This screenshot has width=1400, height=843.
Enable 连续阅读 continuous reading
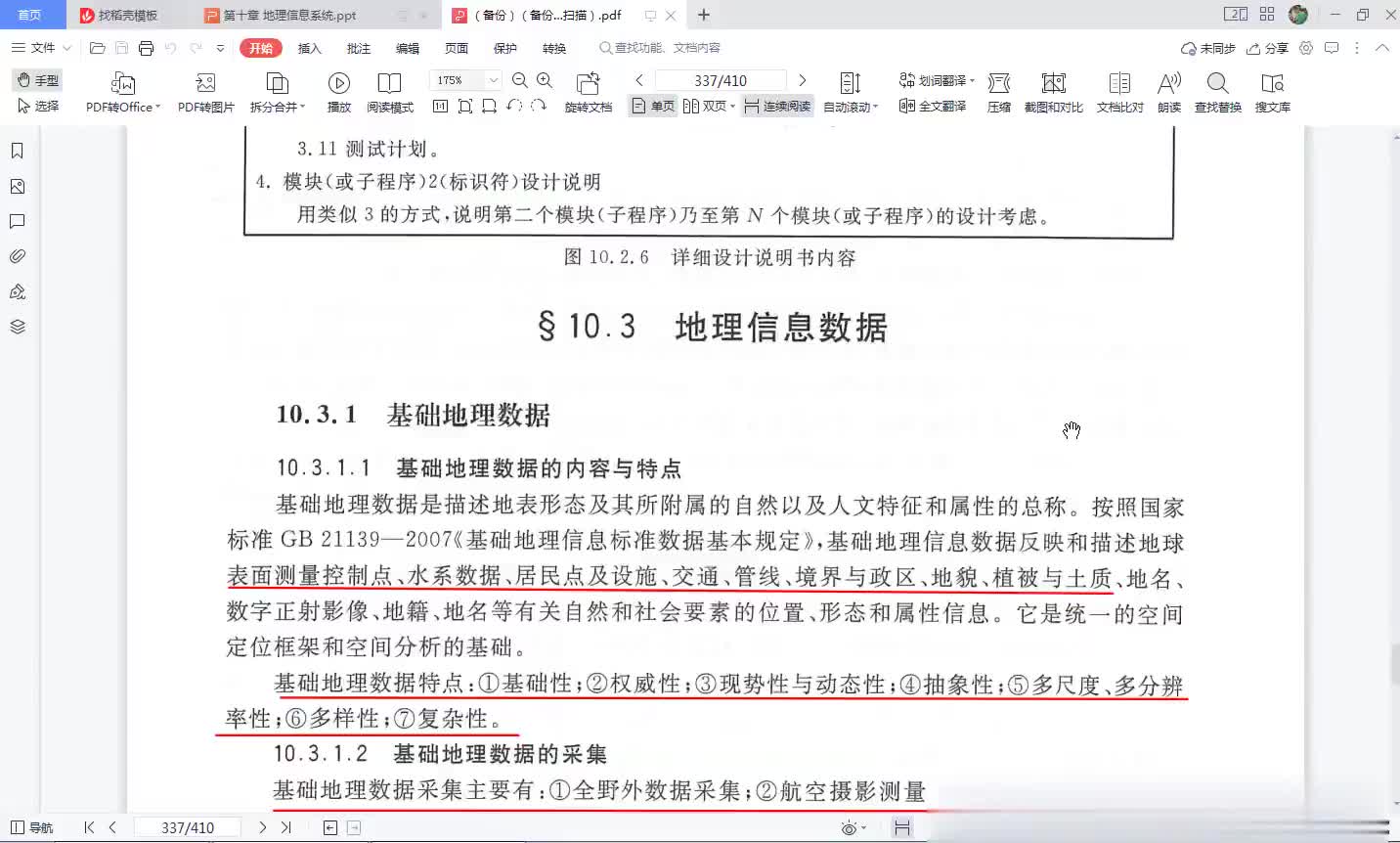777,106
